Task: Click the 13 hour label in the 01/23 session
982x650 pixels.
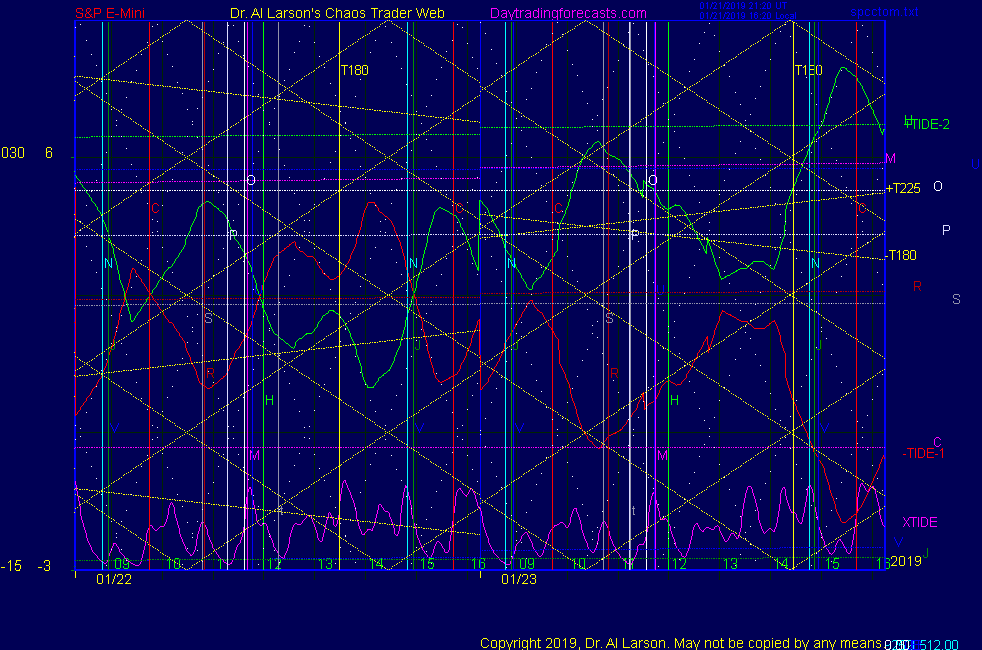Action: (x=731, y=564)
